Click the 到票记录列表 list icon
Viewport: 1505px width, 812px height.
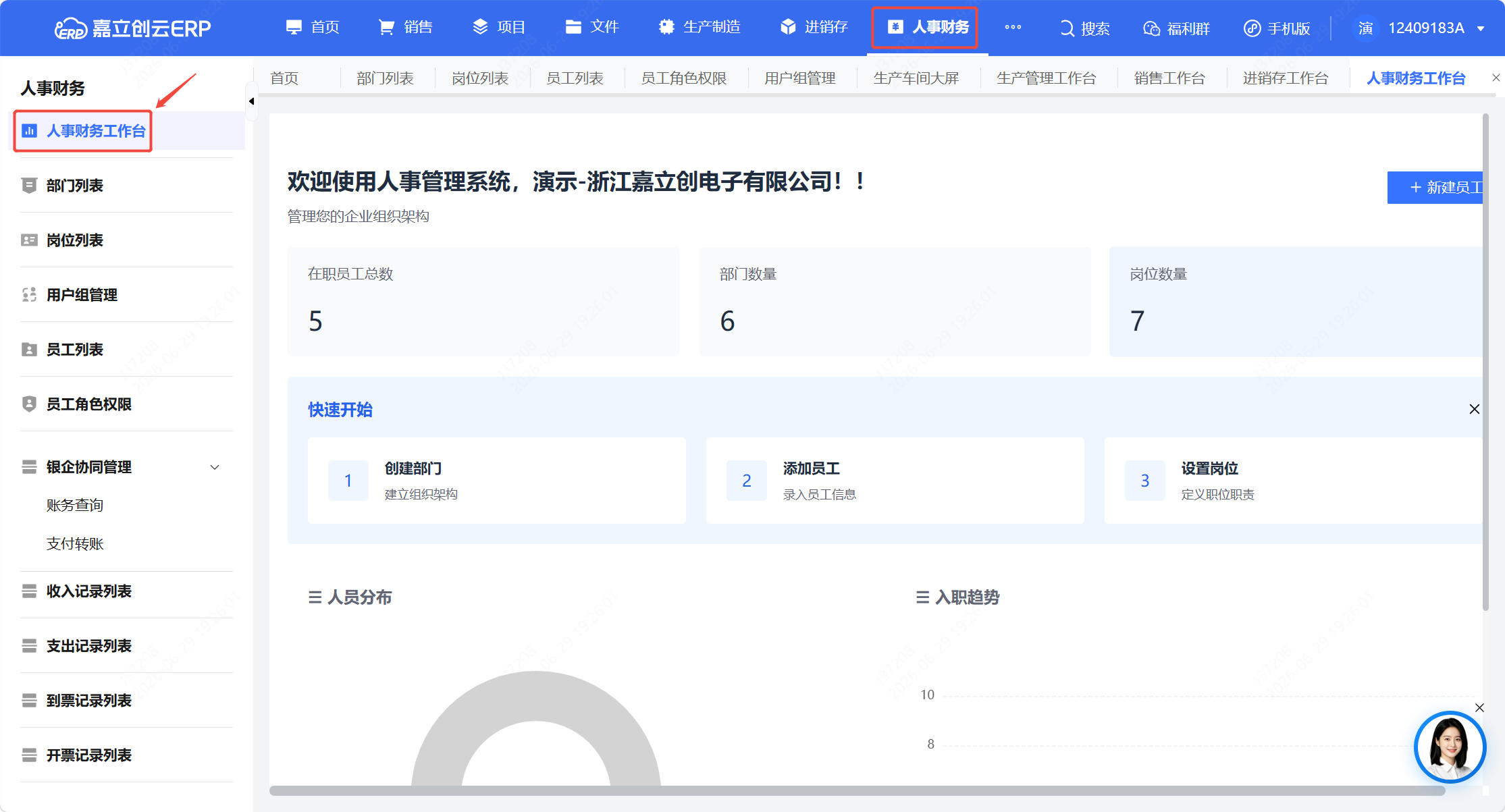click(29, 701)
